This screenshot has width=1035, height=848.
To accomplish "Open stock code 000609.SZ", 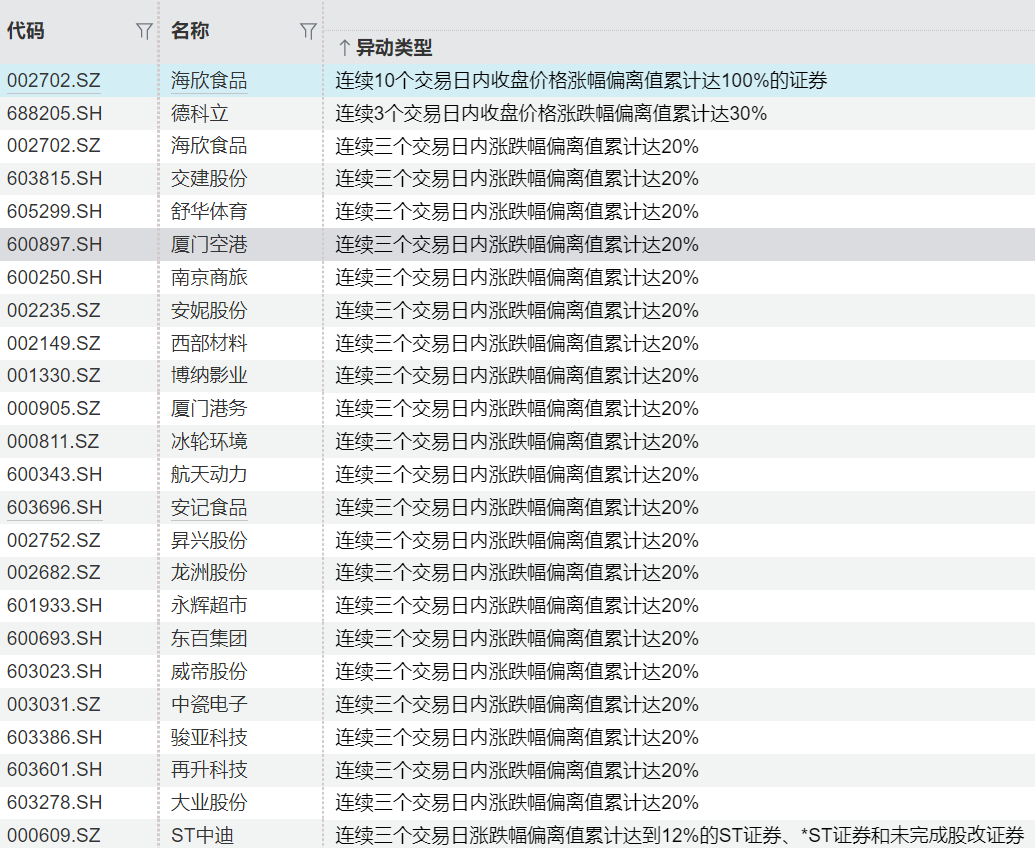I will (54, 835).
